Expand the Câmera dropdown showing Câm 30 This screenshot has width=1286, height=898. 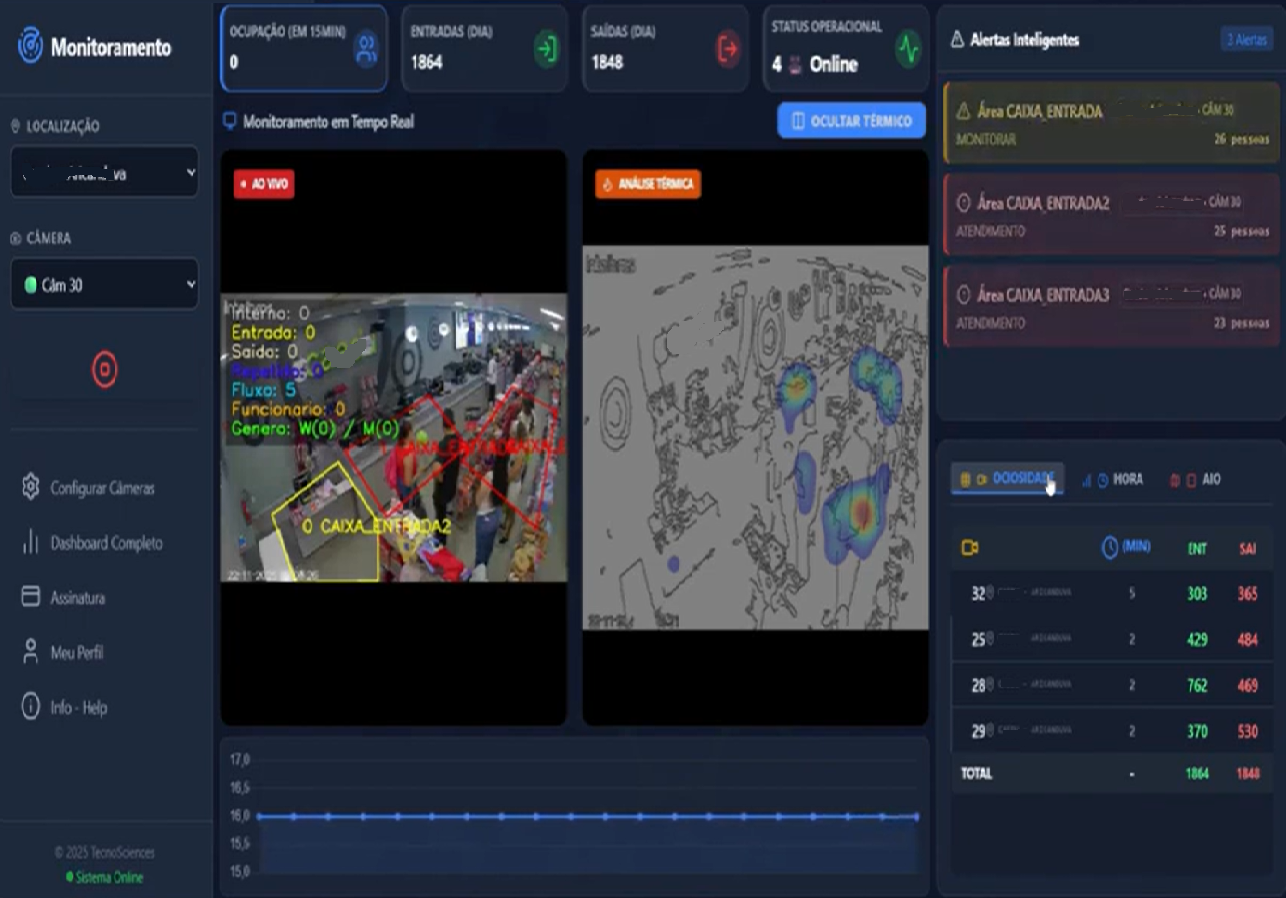[105, 285]
